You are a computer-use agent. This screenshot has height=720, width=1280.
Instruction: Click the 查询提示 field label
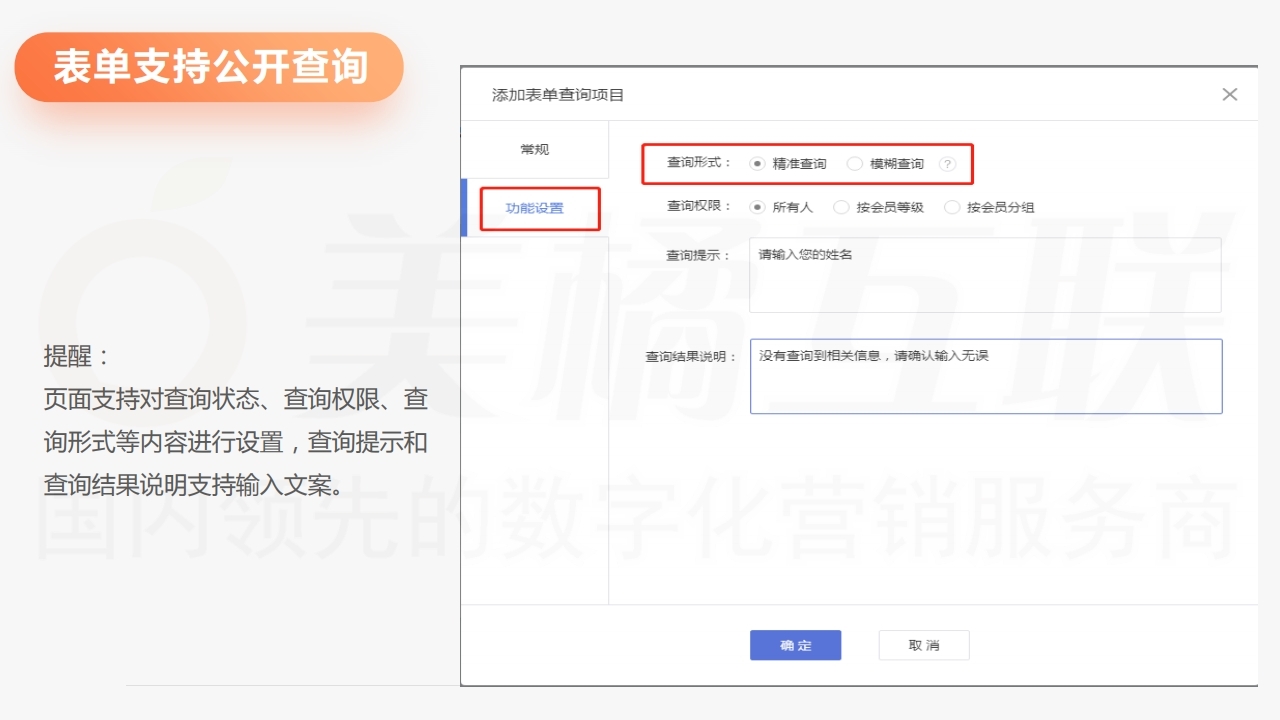click(699, 256)
